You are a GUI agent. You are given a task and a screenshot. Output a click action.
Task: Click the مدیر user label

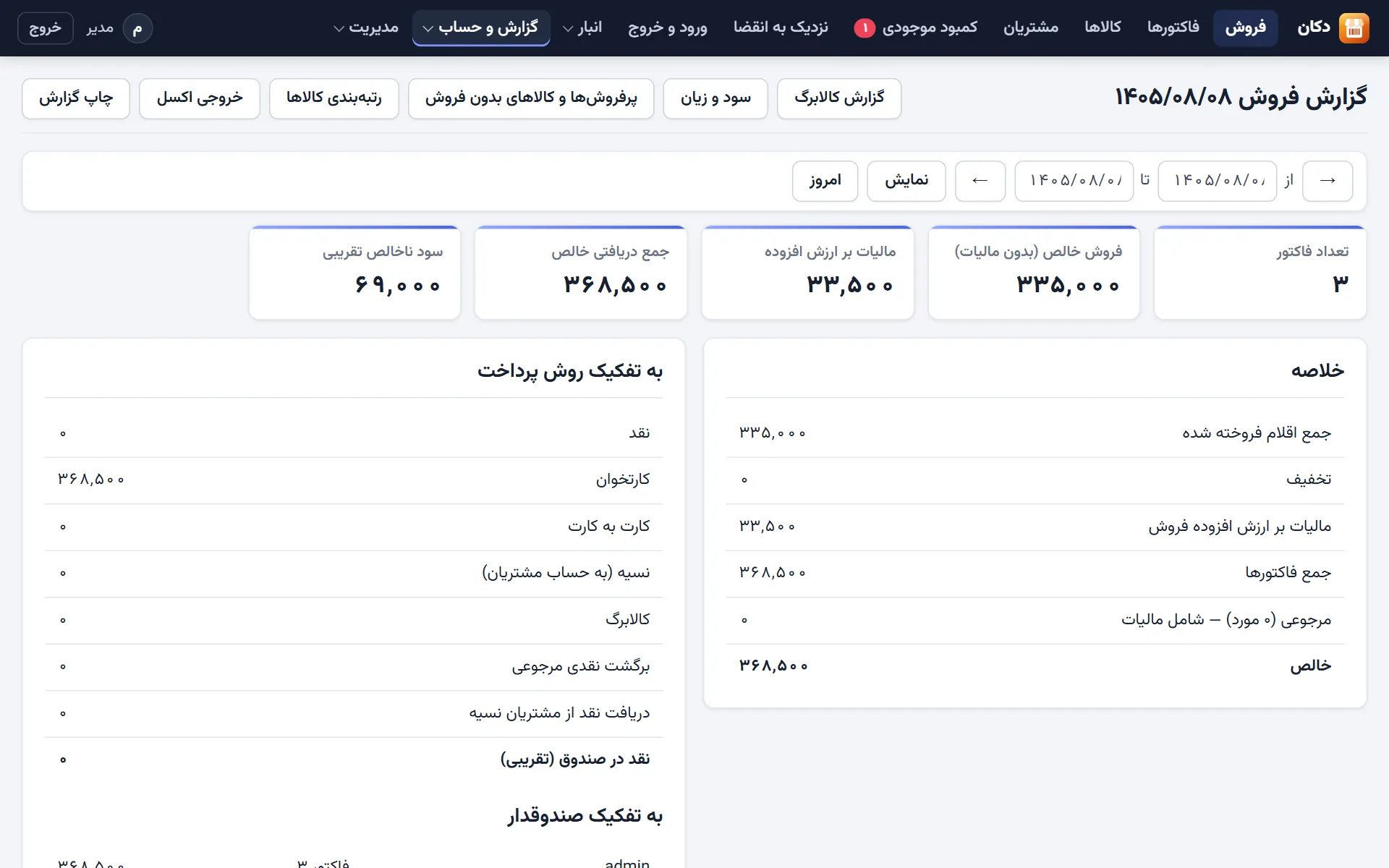coord(100,28)
